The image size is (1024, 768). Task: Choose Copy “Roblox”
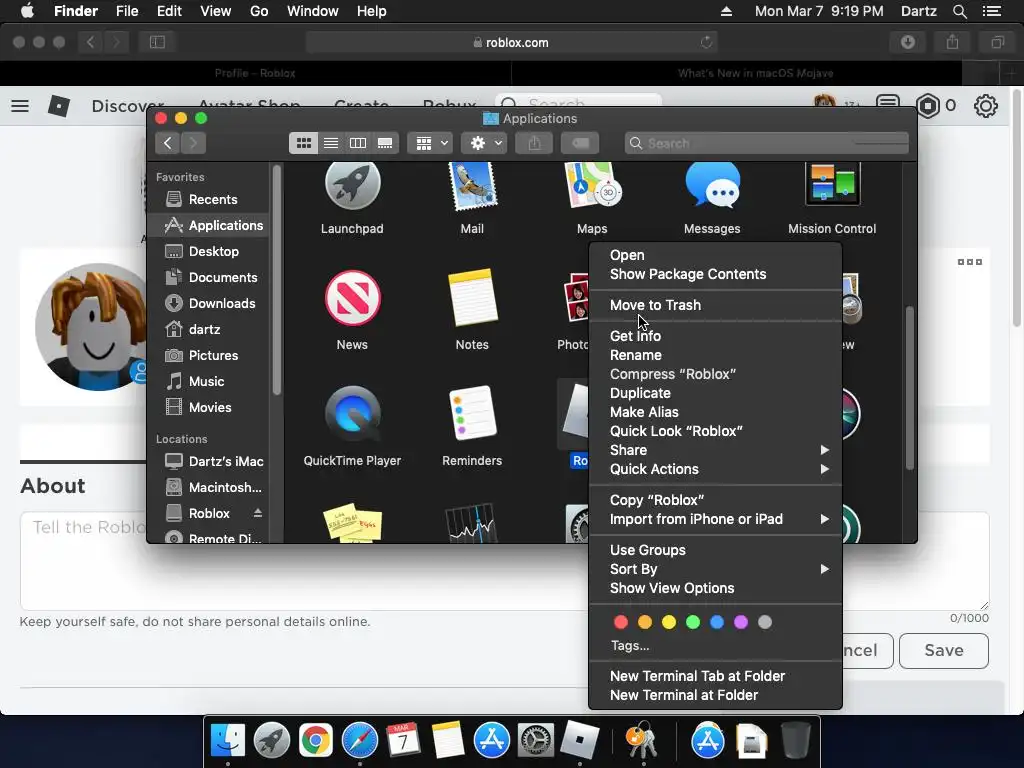715,500
